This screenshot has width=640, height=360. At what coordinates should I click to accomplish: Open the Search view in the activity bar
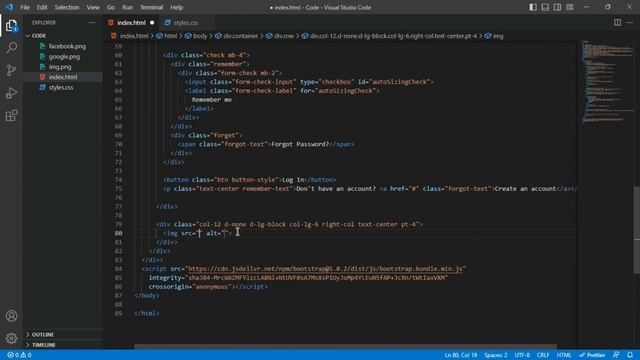[x=11, y=48]
